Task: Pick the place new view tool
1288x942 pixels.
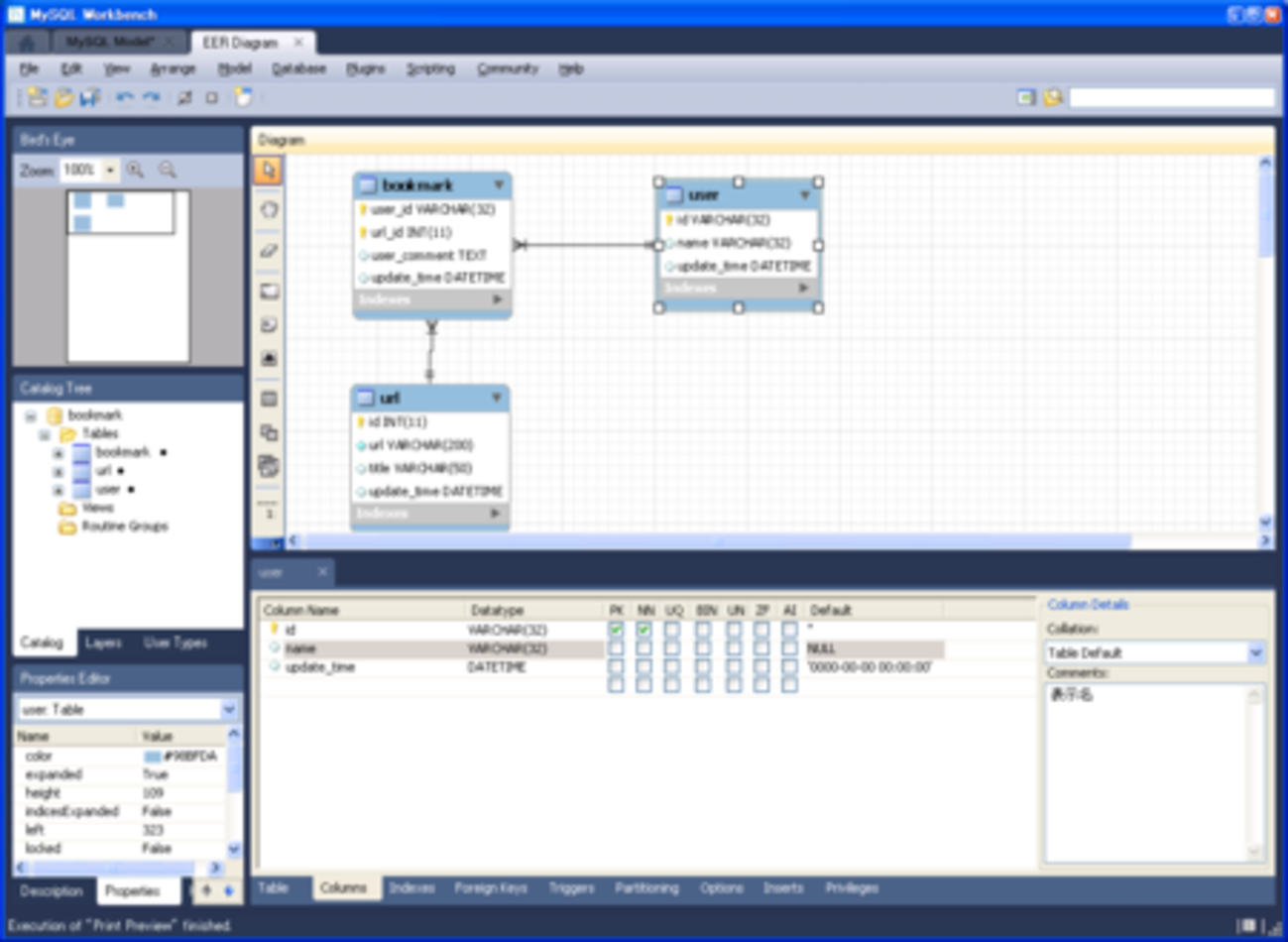Action: (x=269, y=432)
